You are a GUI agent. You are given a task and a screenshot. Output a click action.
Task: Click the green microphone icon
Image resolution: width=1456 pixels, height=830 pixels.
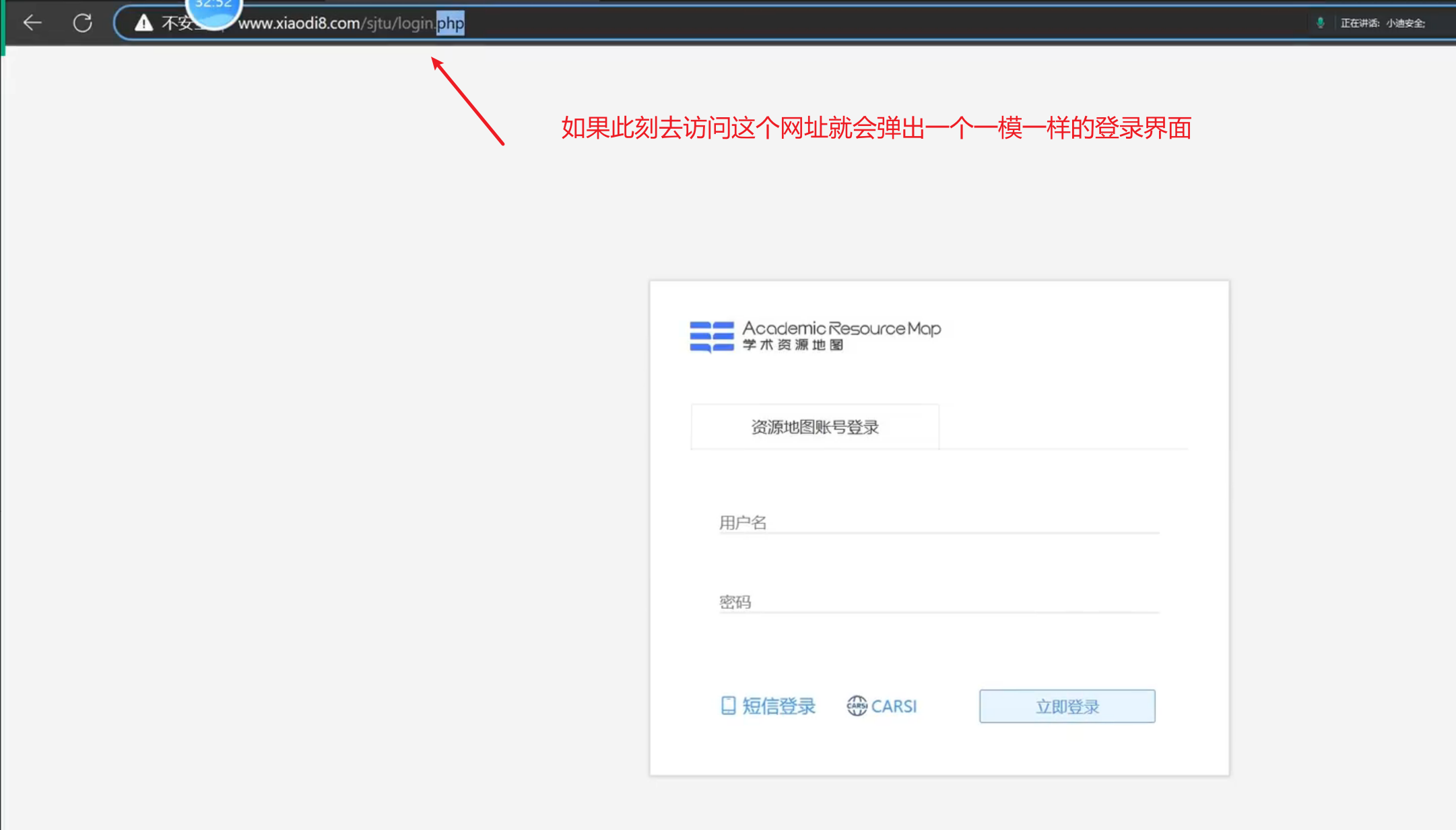point(1320,23)
